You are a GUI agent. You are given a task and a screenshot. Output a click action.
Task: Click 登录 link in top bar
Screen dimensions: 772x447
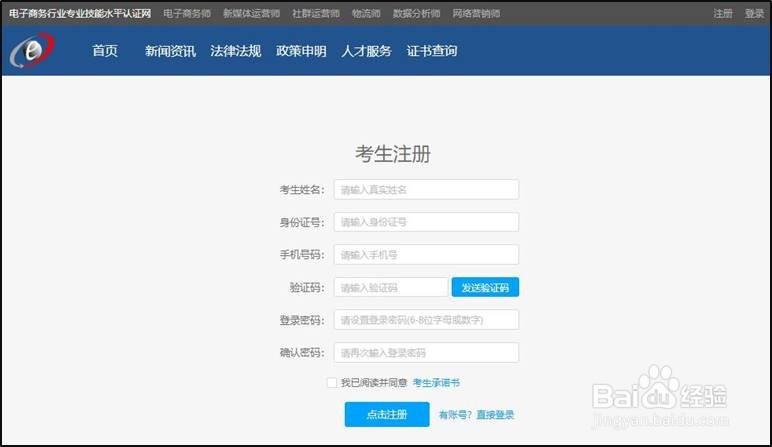(754, 13)
